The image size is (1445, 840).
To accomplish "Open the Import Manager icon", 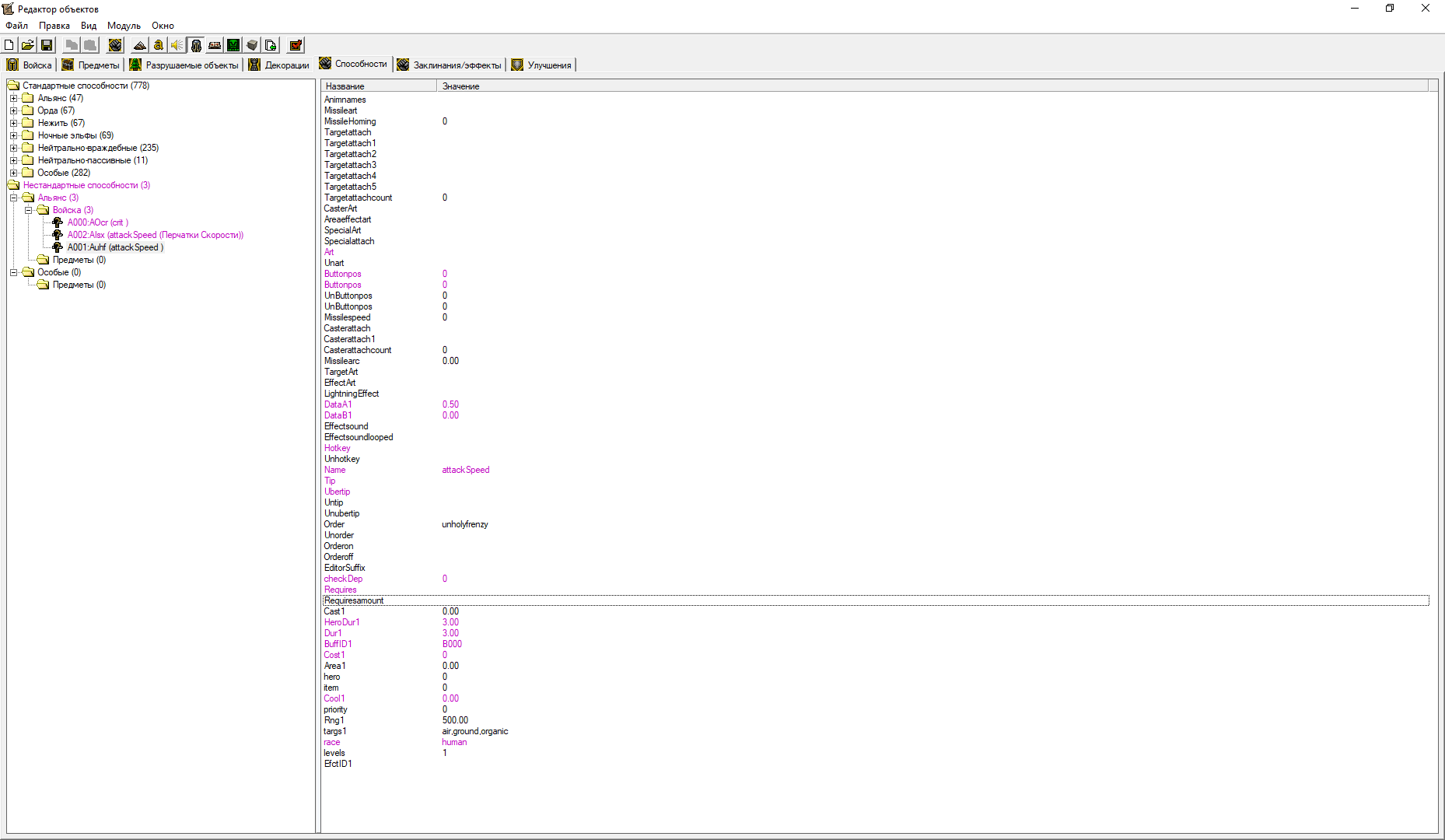I will 271,45.
